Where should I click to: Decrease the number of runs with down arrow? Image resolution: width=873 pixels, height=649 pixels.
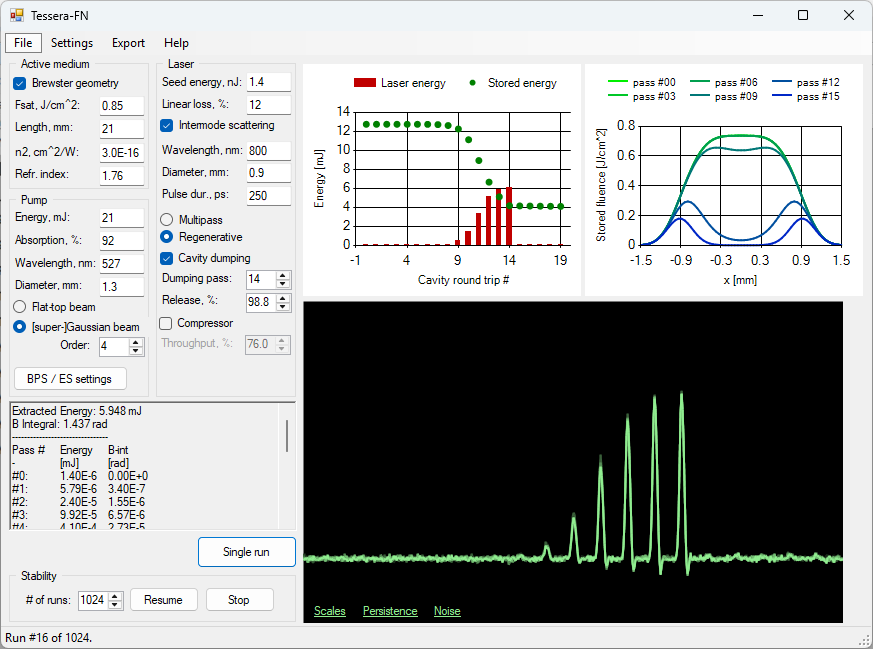[115, 604]
